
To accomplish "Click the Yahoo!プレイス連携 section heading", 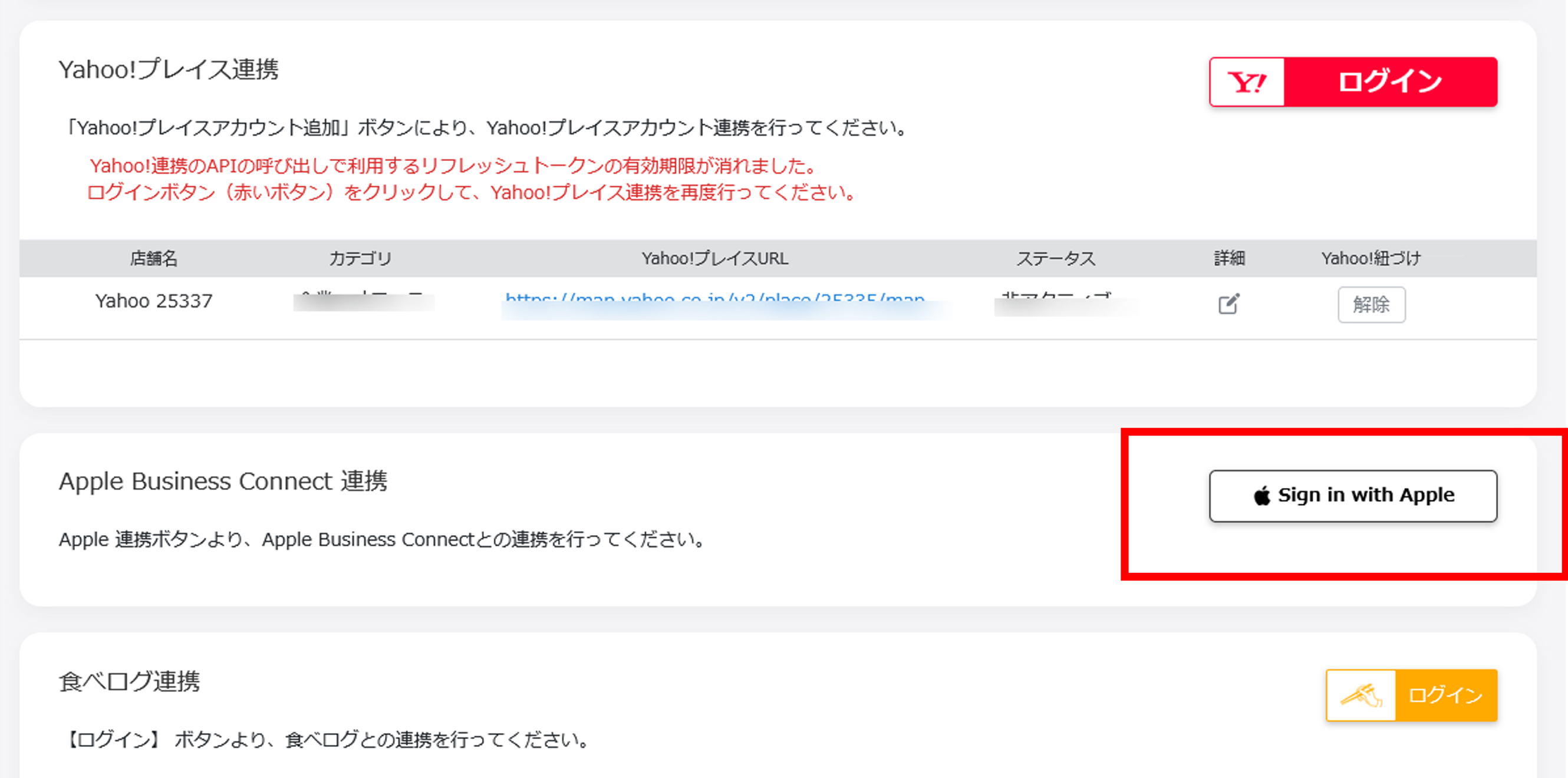I will [x=169, y=70].
